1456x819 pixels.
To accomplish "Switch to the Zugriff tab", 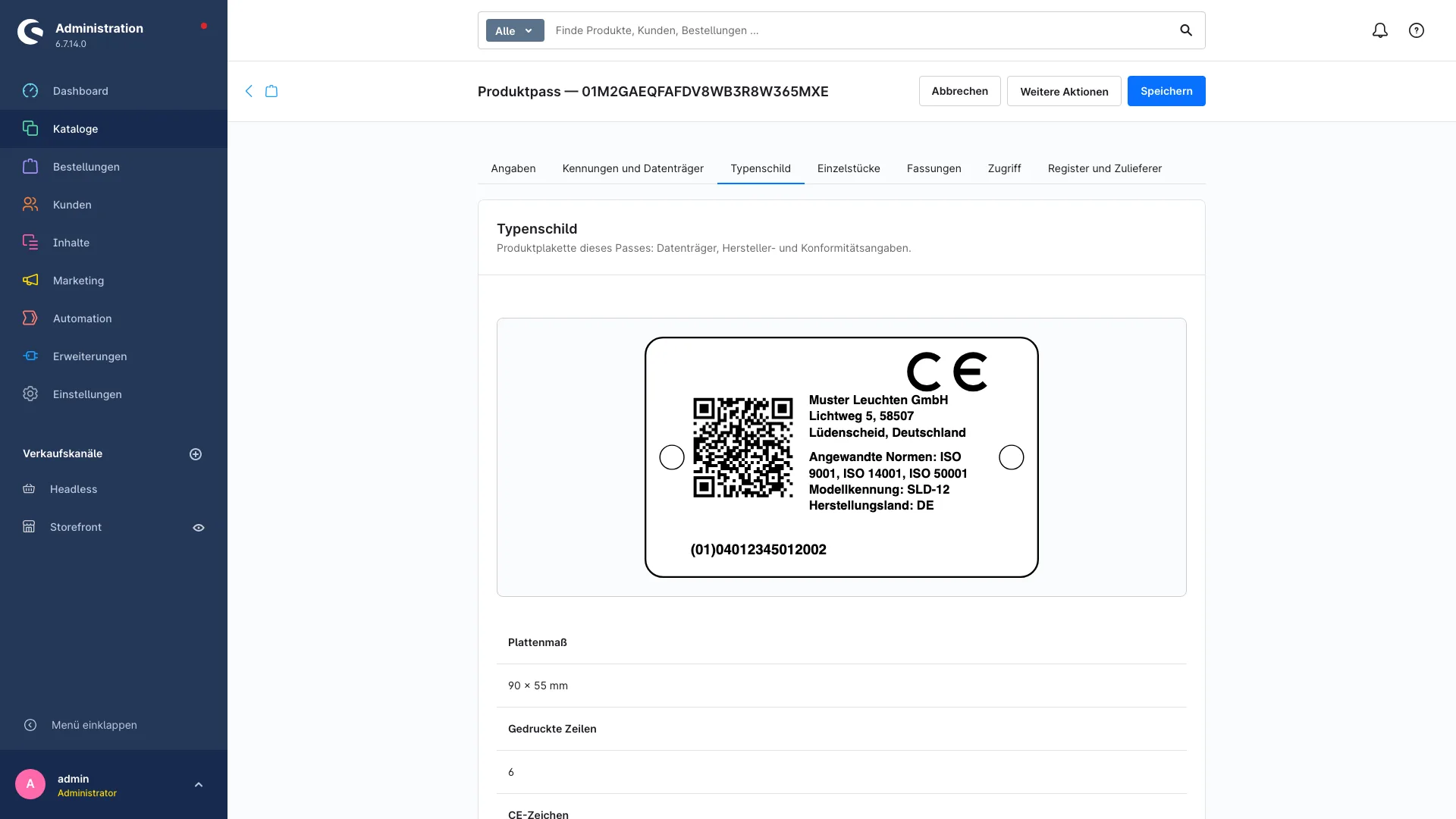I will pos(1005,168).
